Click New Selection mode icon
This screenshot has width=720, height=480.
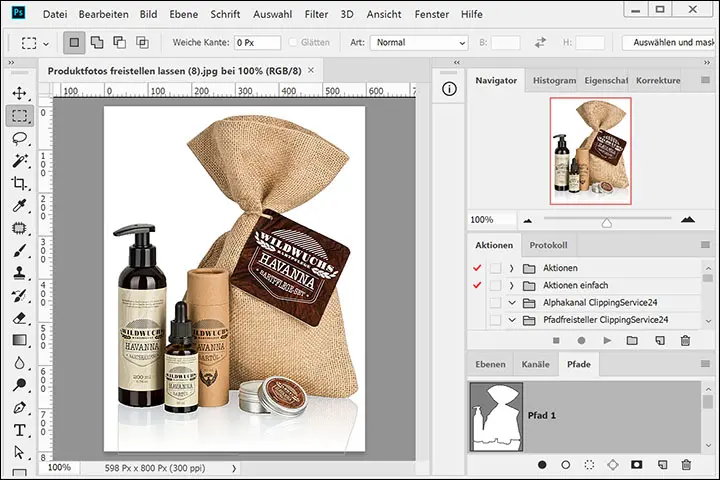(74, 43)
